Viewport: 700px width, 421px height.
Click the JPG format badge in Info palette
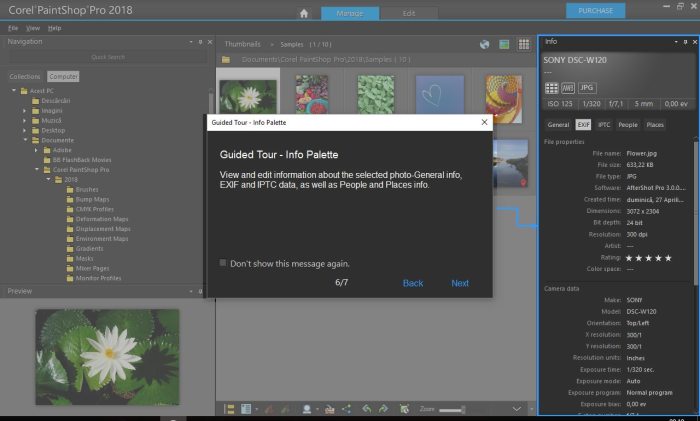click(x=587, y=88)
